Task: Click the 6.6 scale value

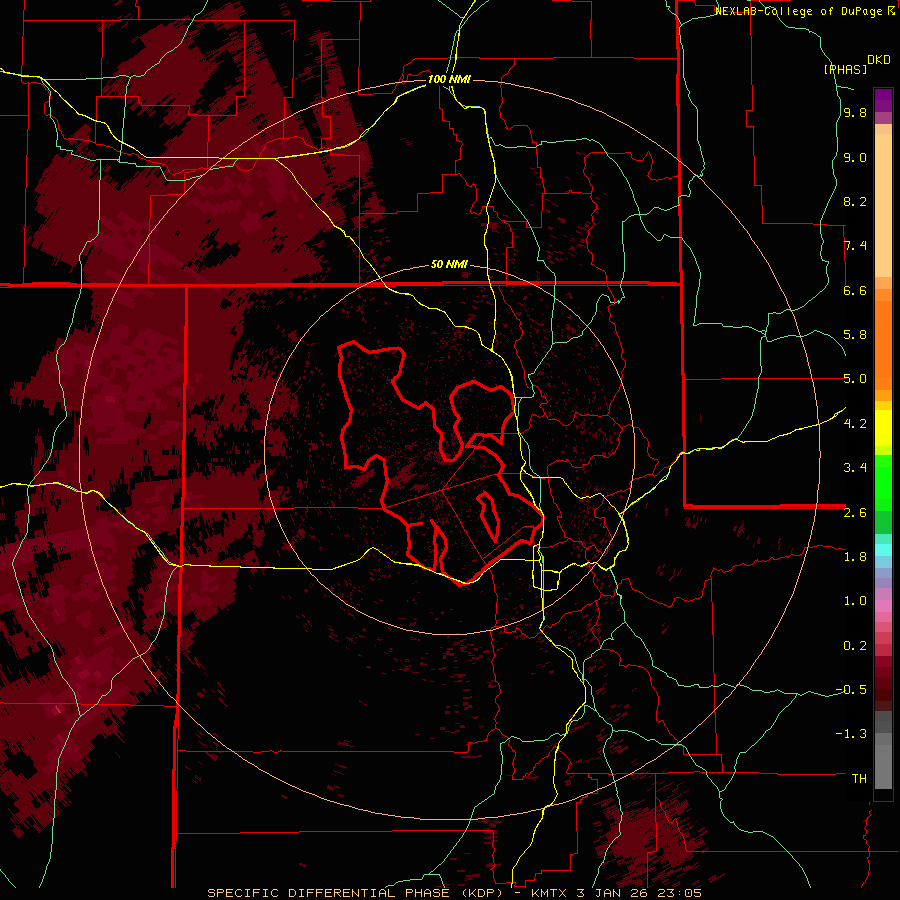Action: pyautogui.click(x=855, y=290)
